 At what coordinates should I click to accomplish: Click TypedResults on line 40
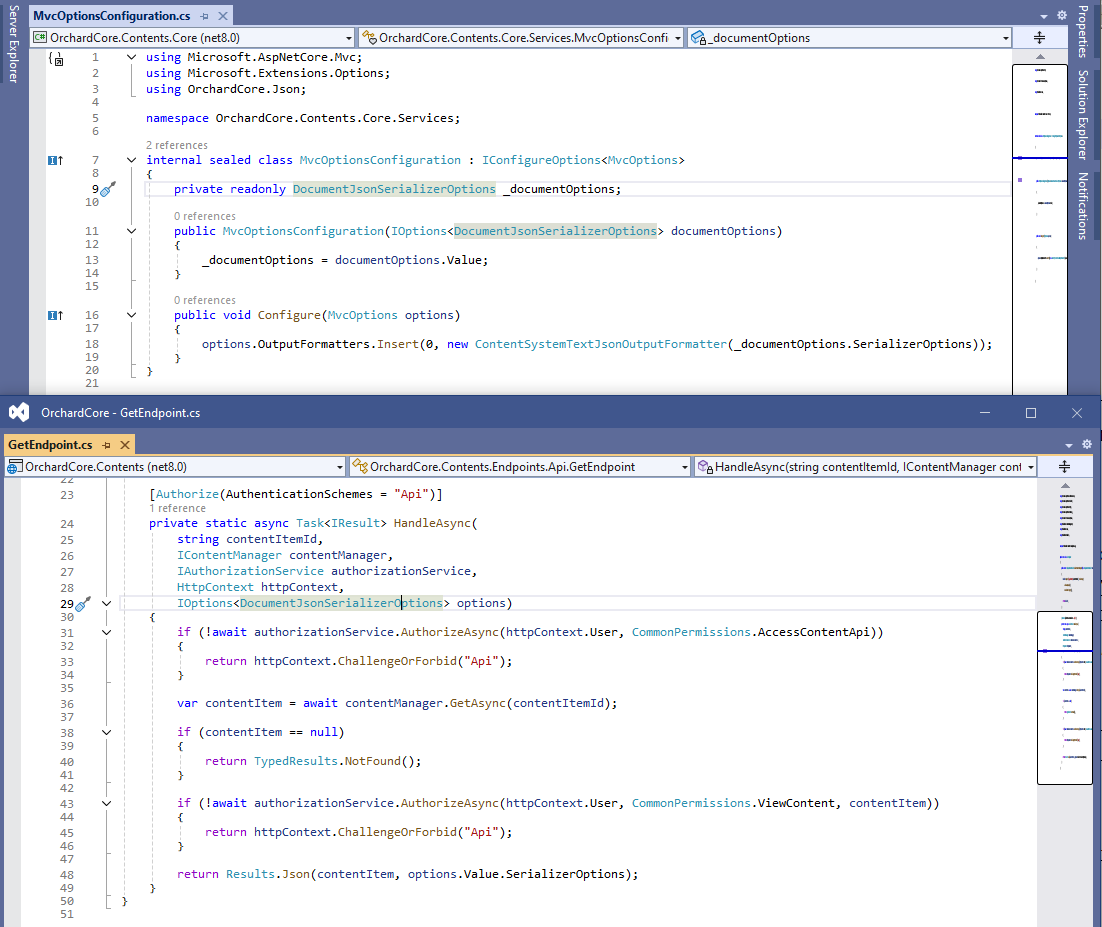click(296, 761)
